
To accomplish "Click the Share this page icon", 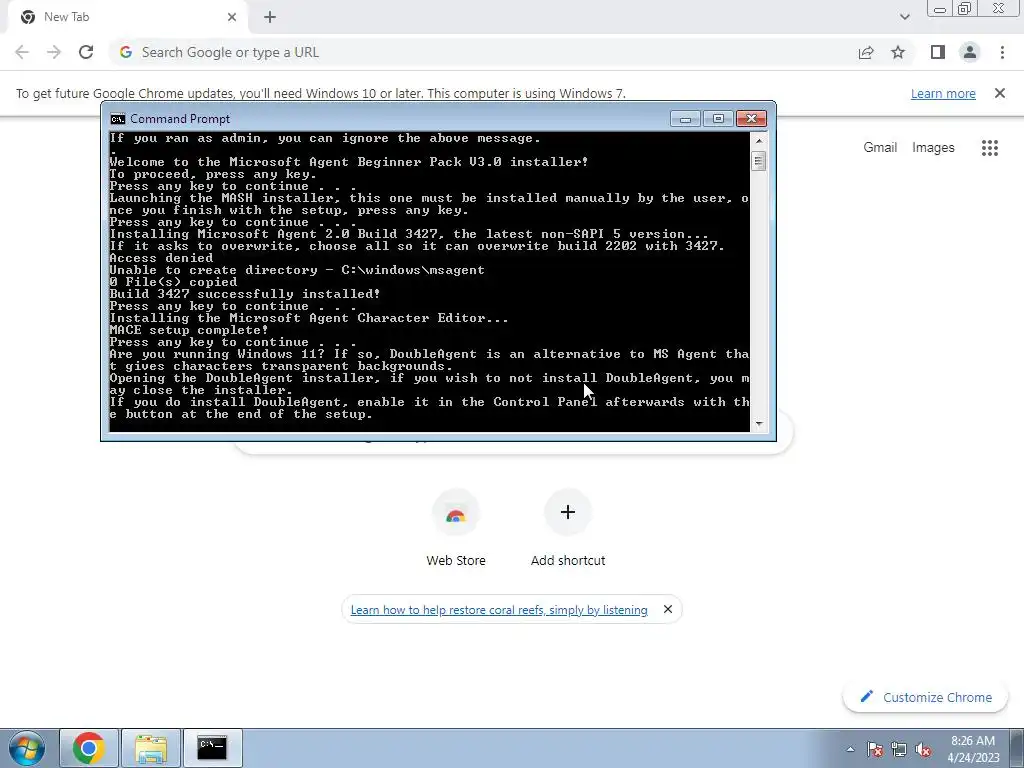I will 866,52.
